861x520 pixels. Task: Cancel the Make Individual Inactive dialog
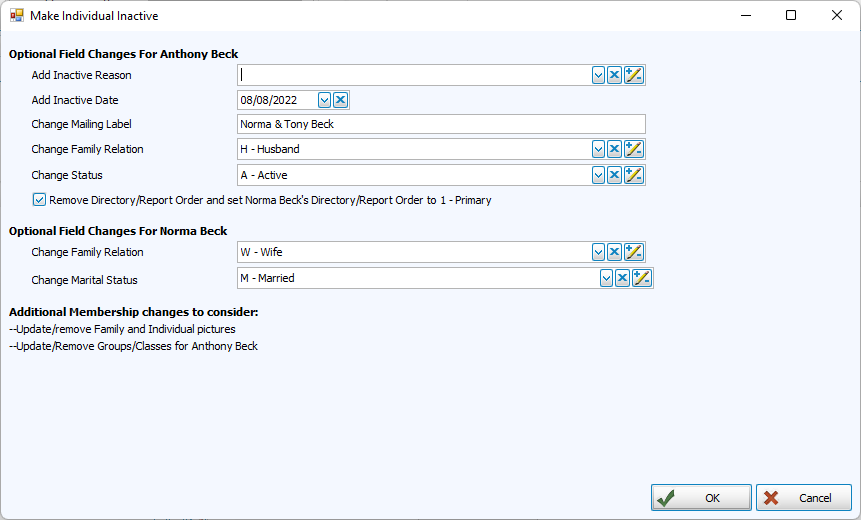point(803,498)
